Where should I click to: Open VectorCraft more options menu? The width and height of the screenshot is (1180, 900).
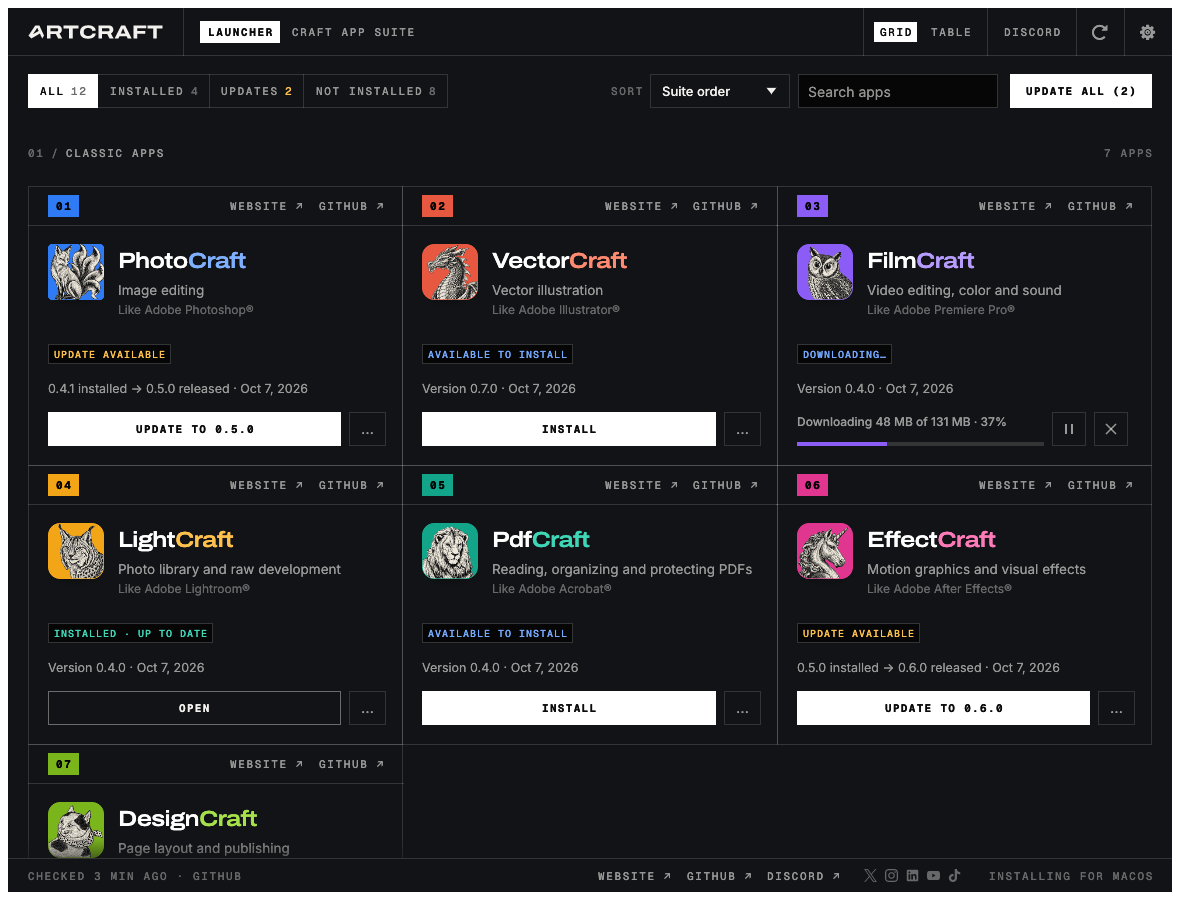pos(742,429)
